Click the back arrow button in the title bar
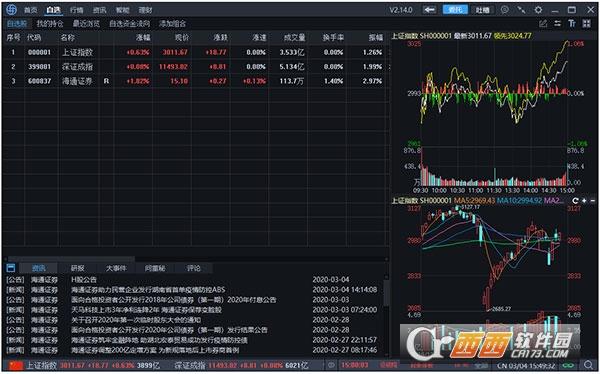 point(430,10)
